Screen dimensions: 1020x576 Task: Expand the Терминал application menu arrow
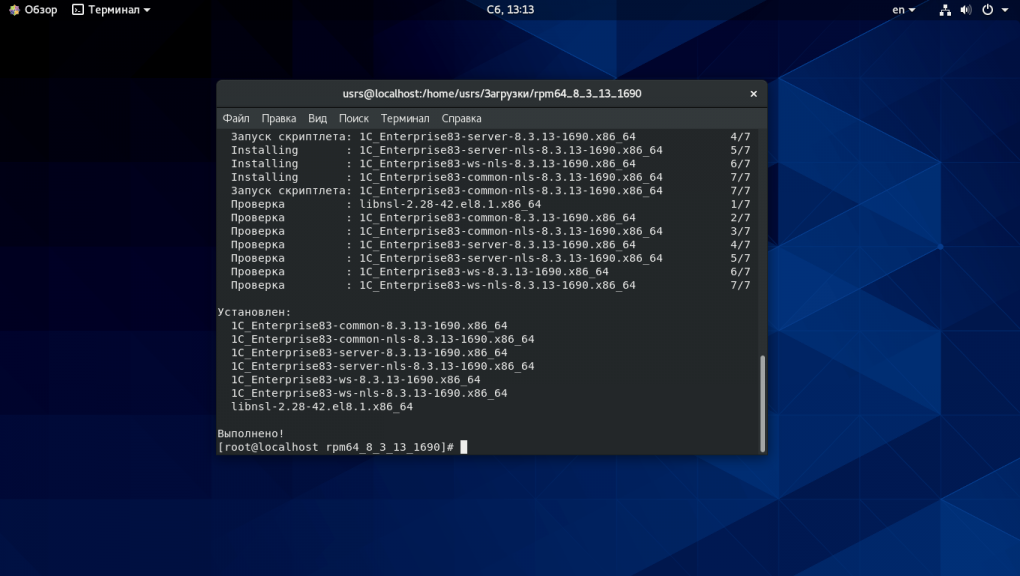pos(147,10)
